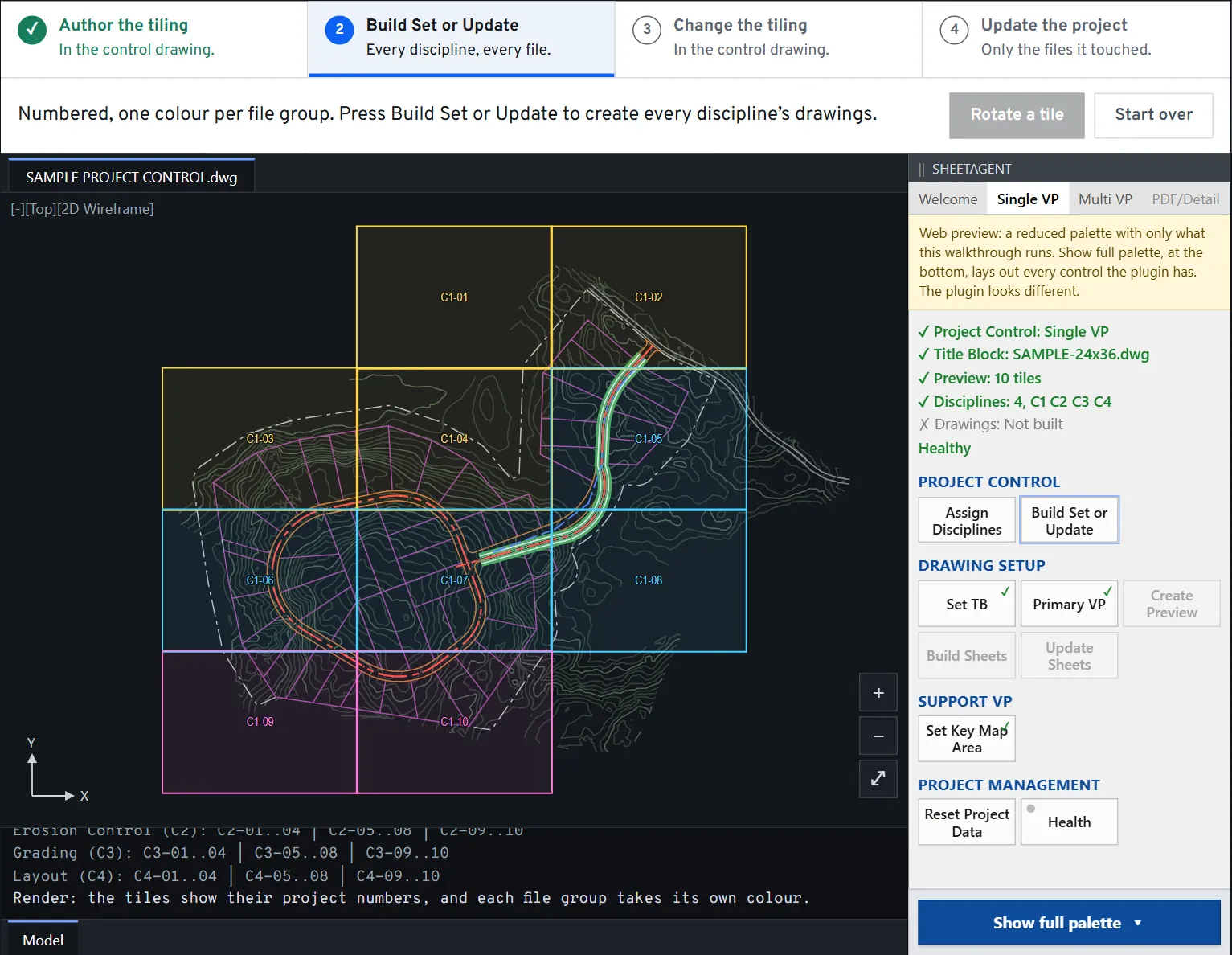Open the [2D Wireframe] visual style menu
This screenshot has height=955, width=1232.
(x=105, y=209)
